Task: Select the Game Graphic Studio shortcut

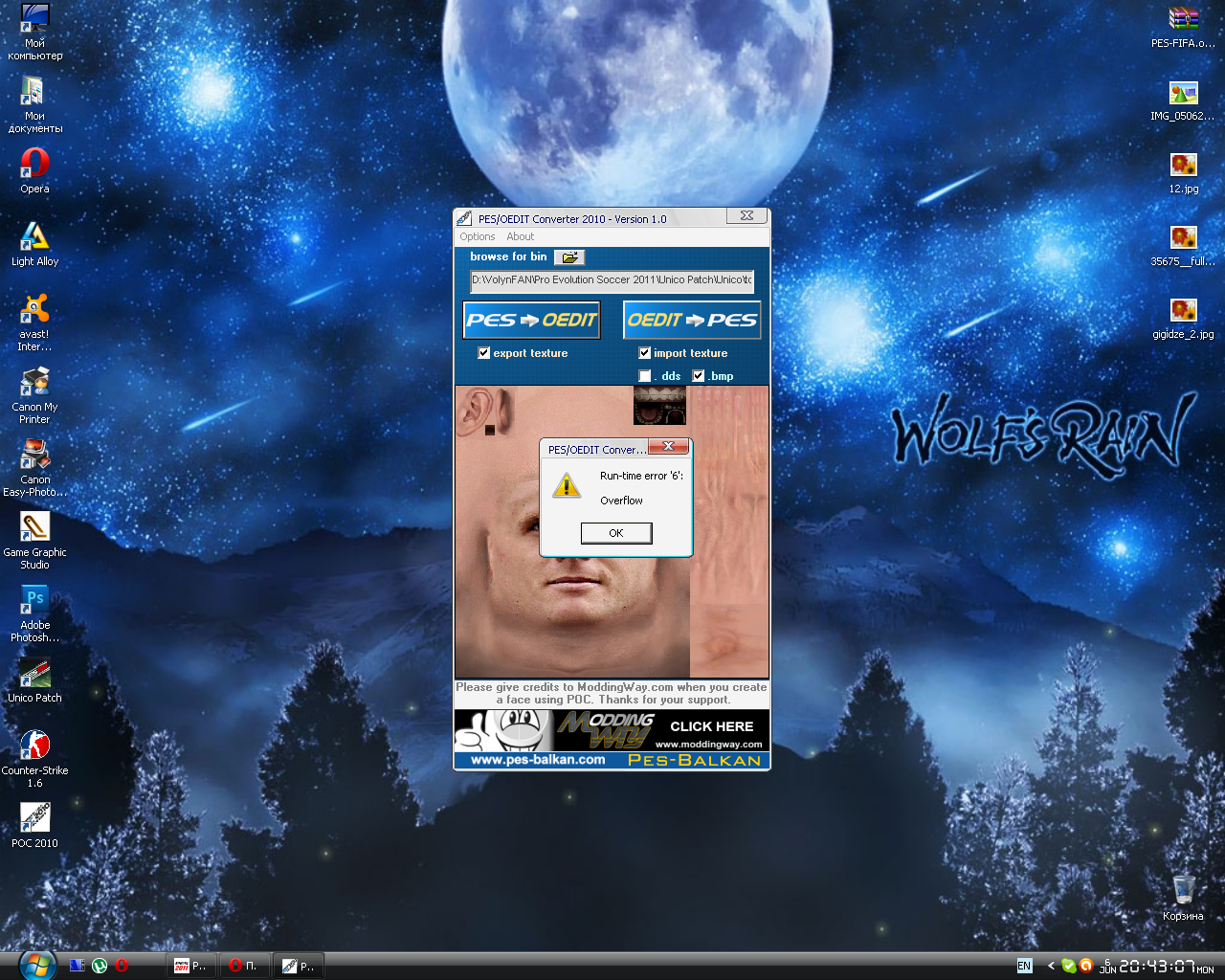Action: pyautogui.click(x=35, y=541)
